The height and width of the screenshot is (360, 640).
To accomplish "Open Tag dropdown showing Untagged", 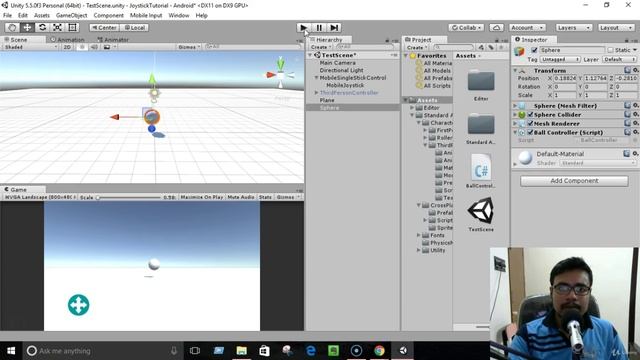I will pos(560,60).
